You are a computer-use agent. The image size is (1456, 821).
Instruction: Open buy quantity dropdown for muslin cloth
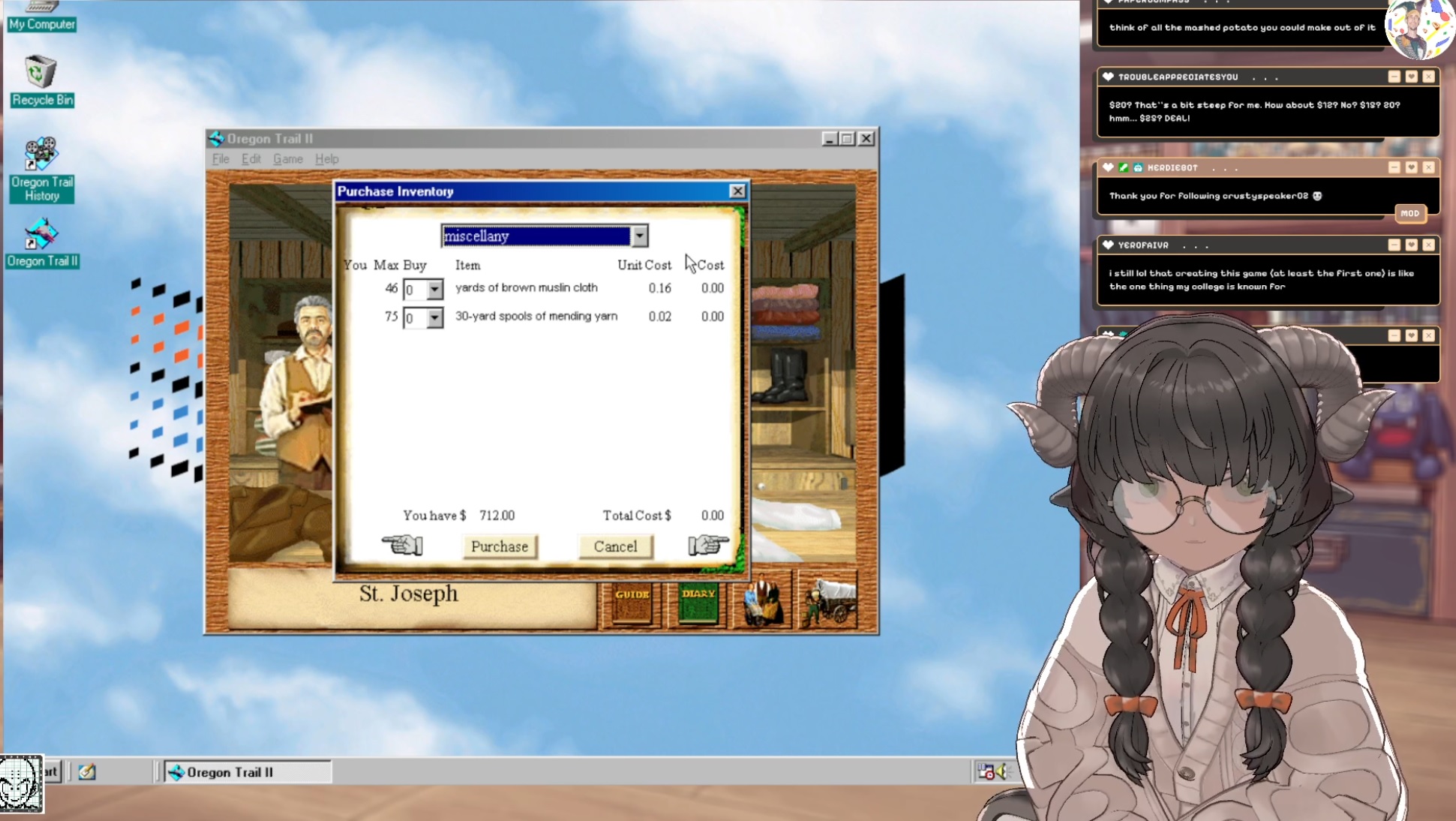coord(434,290)
